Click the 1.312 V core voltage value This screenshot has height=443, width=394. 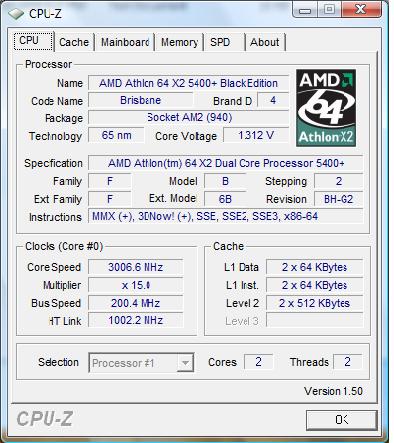256,135
